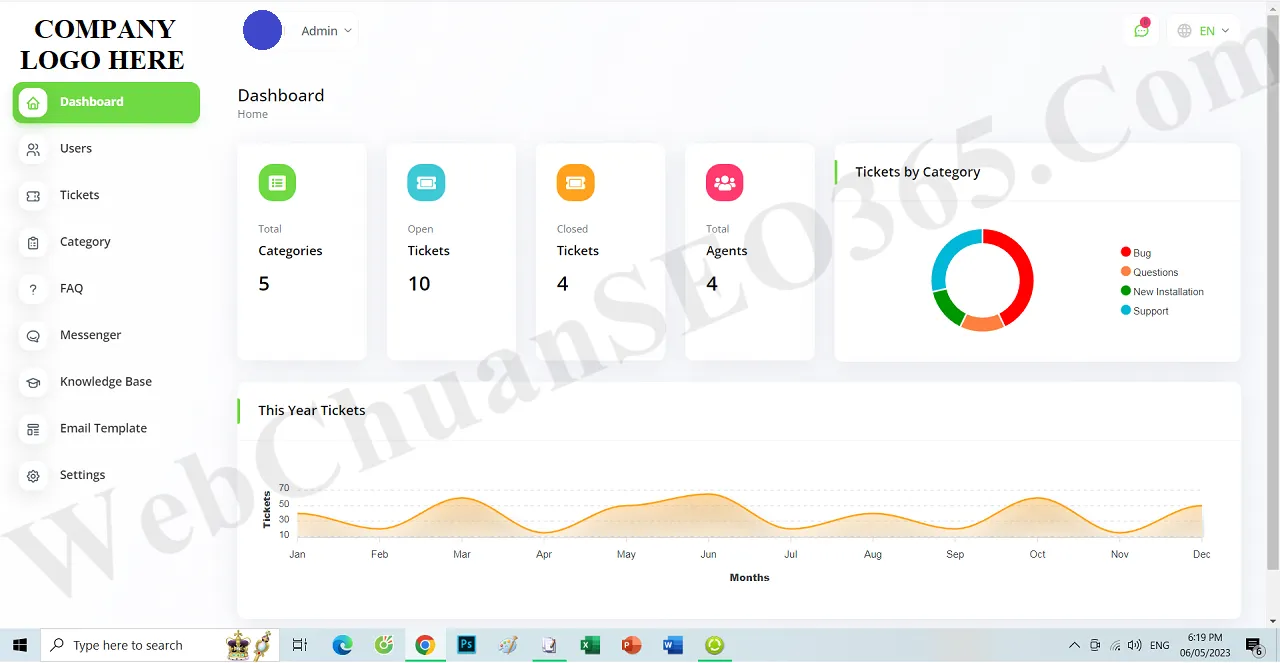The width and height of the screenshot is (1280, 663).
Task: Click the Knowledge Base icon
Action: point(33,382)
